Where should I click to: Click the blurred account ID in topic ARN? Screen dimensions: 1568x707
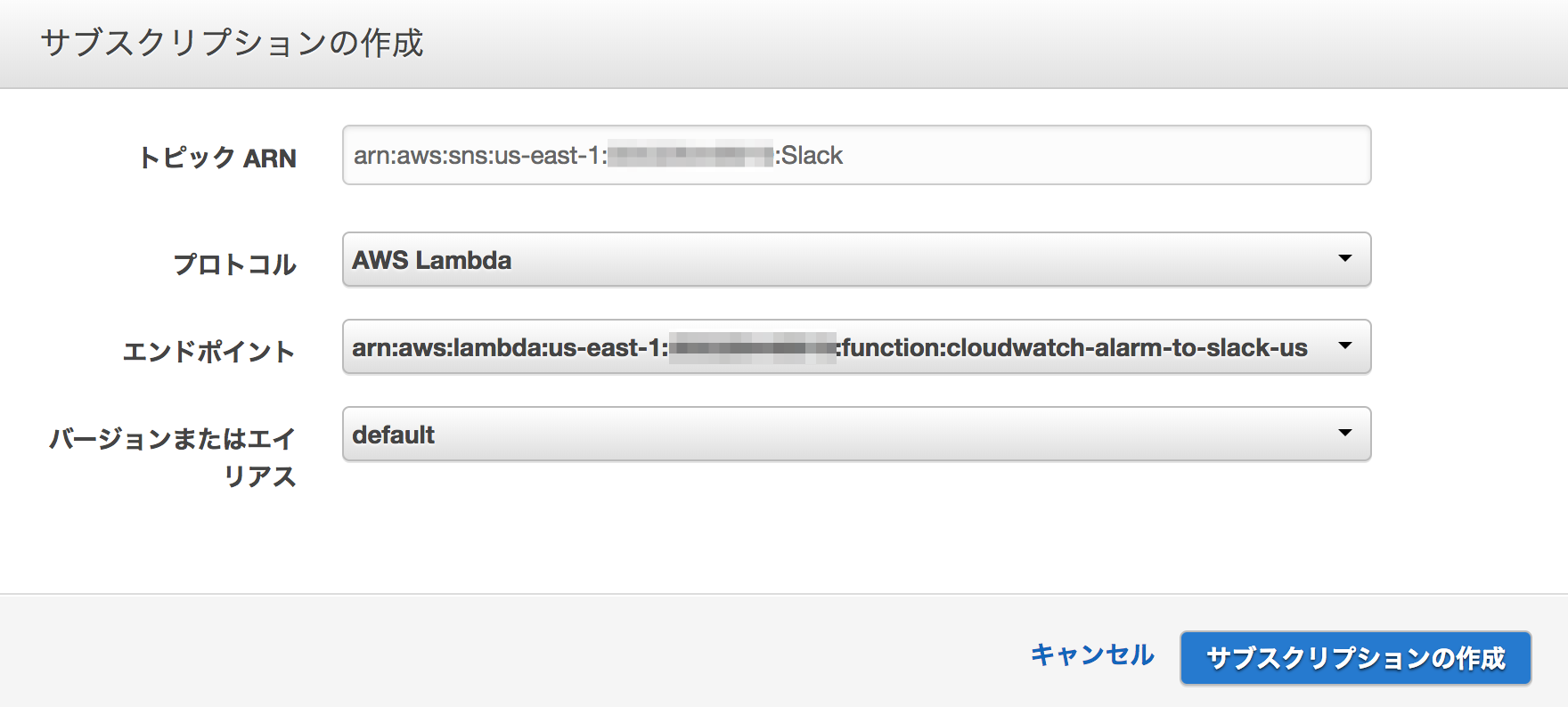coord(690,156)
